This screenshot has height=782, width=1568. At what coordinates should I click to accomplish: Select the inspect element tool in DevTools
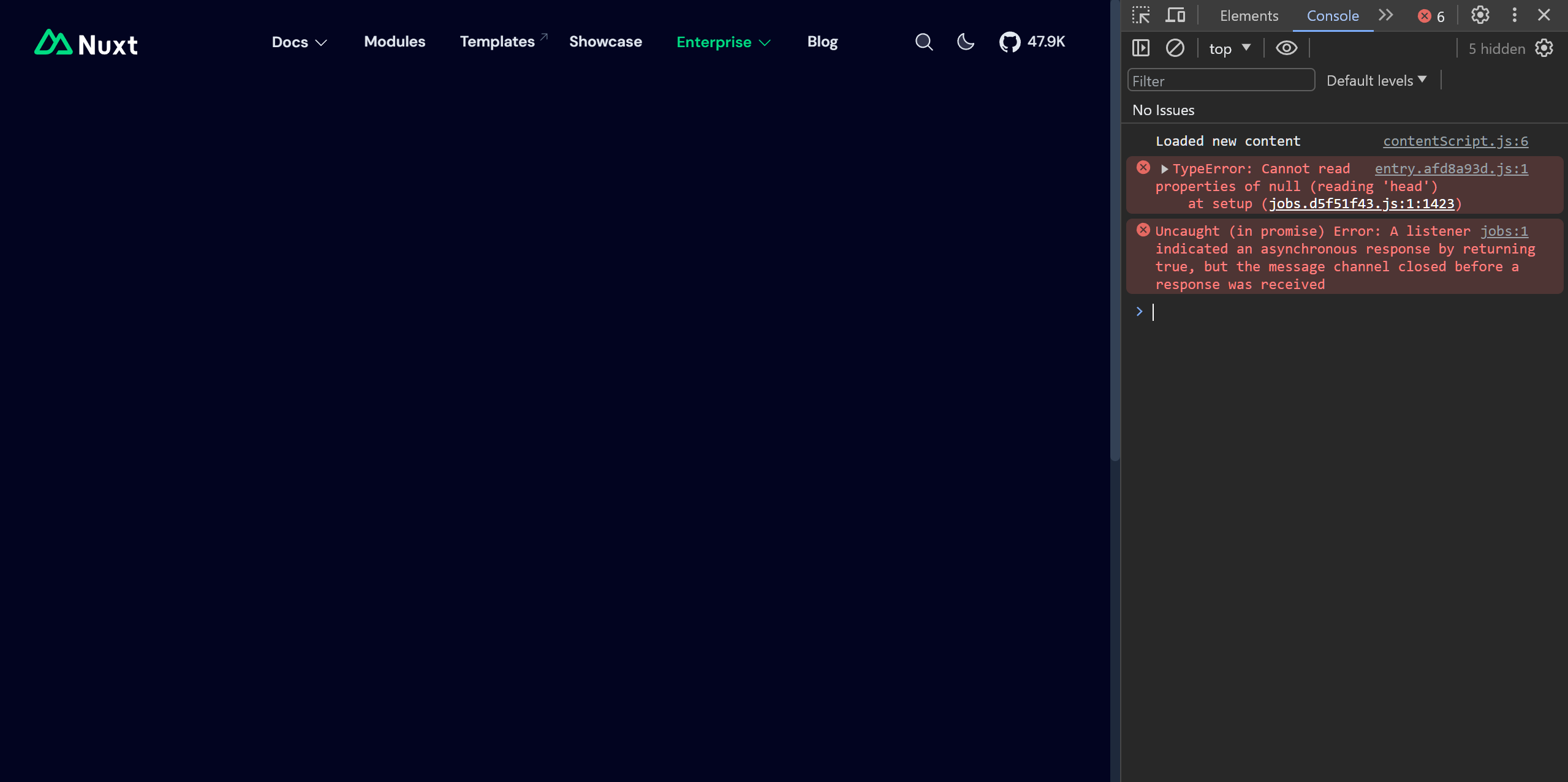click(x=1141, y=15)
